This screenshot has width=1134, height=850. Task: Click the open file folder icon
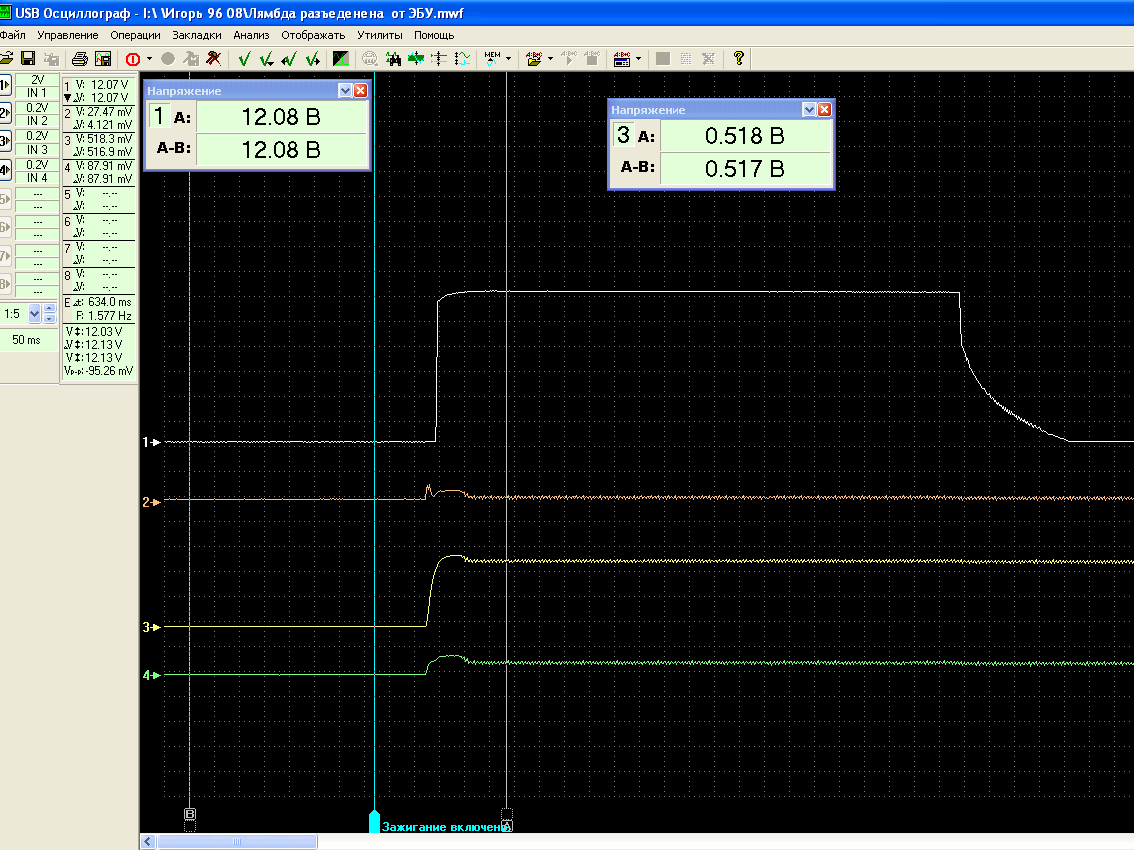click(6, 59)
